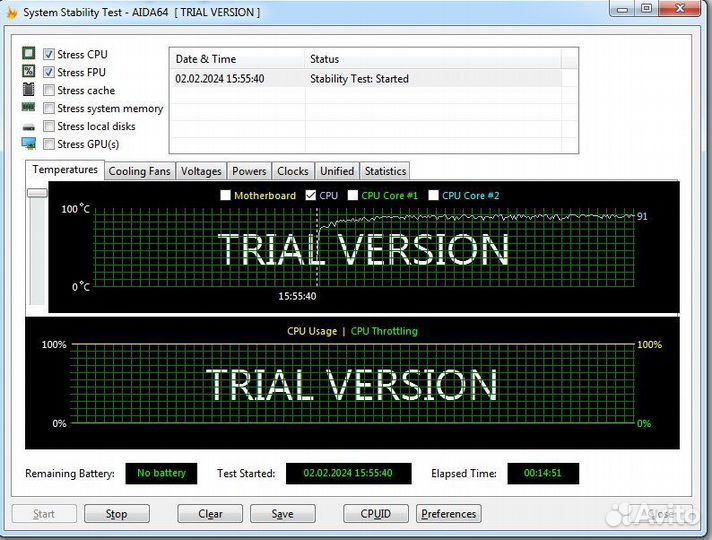The width and height of the screenshot is (712, 540).
Task: Open the Voltages tab
Action: tap(201, 171)
